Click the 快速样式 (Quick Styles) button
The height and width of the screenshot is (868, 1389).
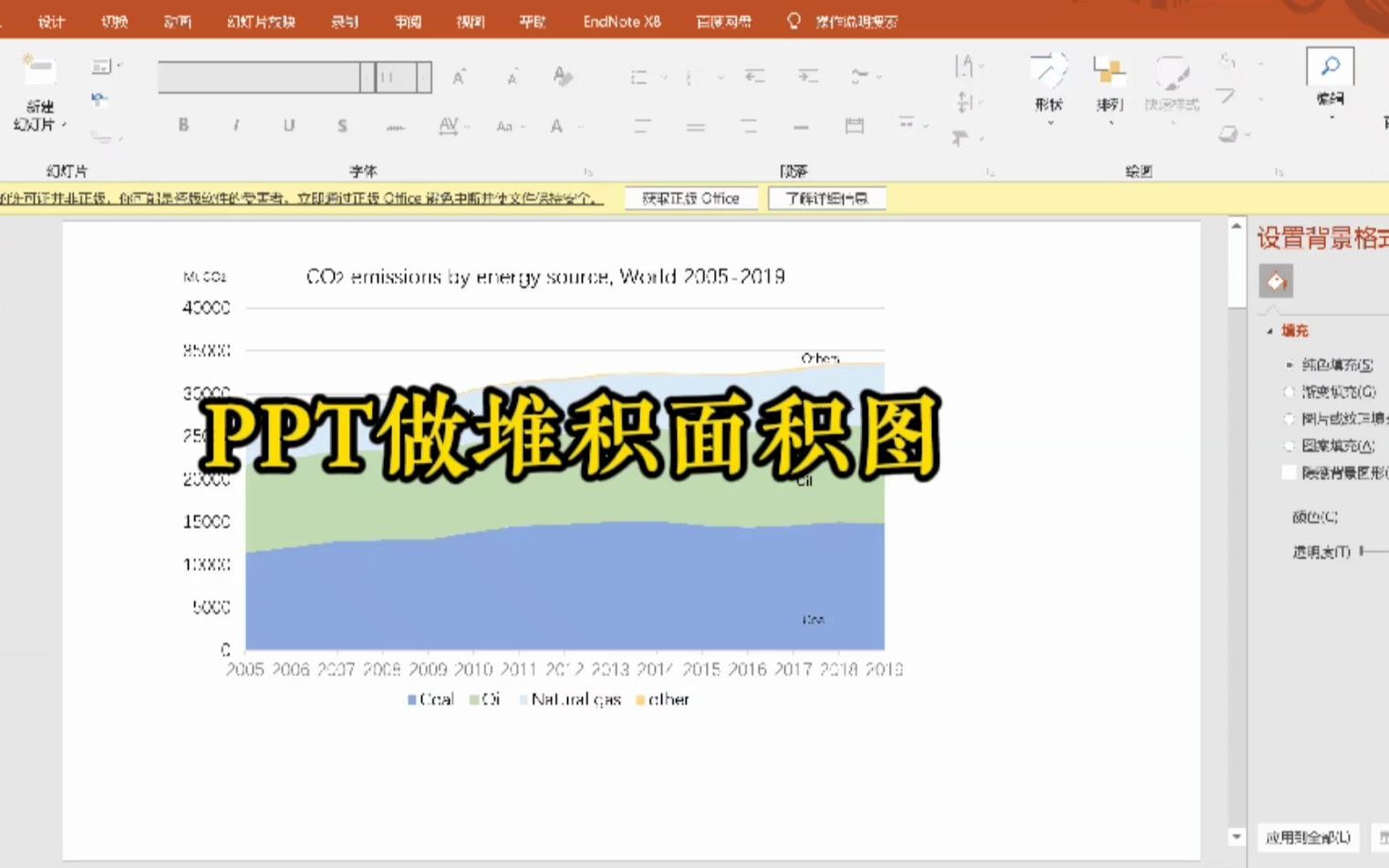pos(1172,88)
